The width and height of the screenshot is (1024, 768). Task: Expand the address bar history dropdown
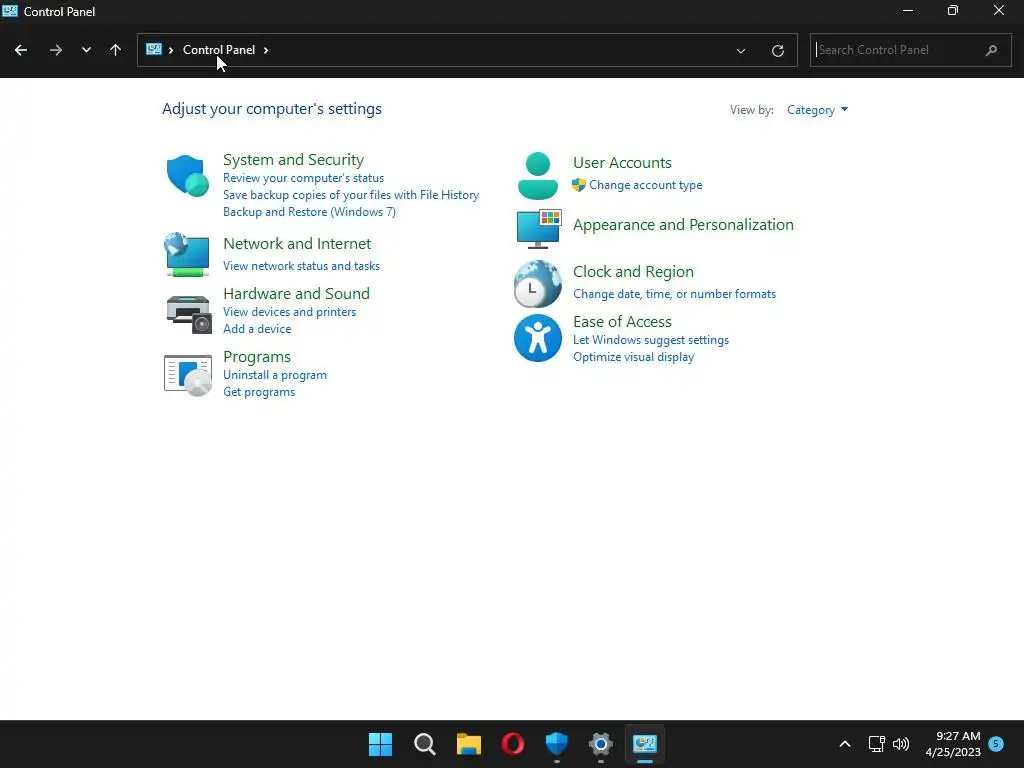[x=741, y=50]
